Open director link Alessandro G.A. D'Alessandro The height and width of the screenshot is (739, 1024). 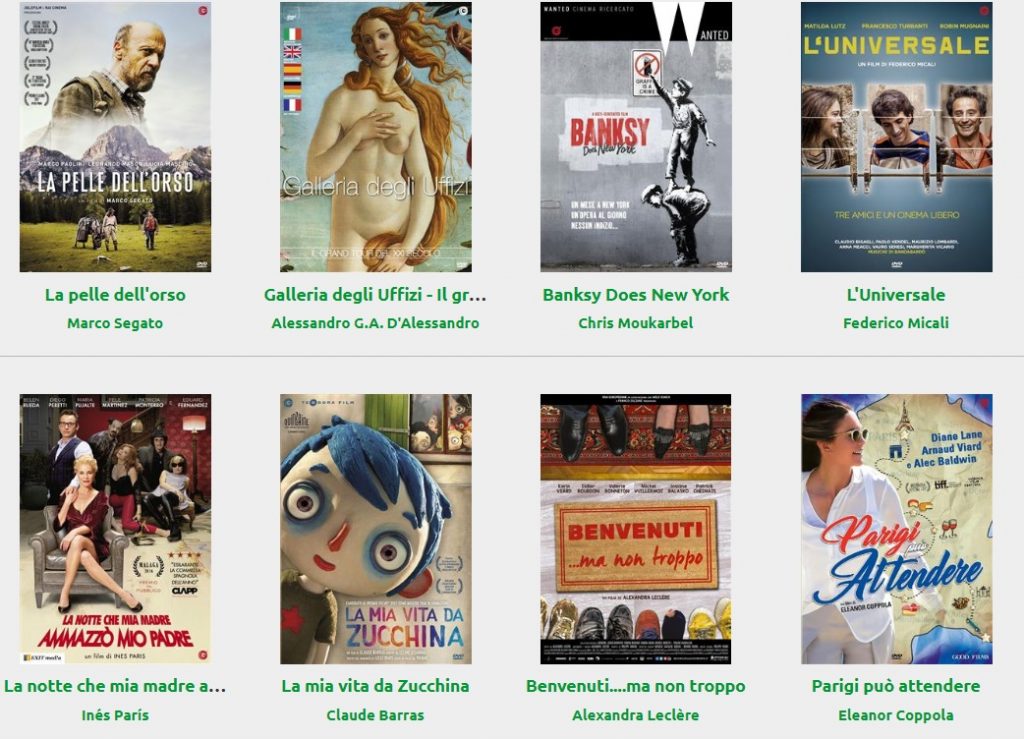point(376,322)
